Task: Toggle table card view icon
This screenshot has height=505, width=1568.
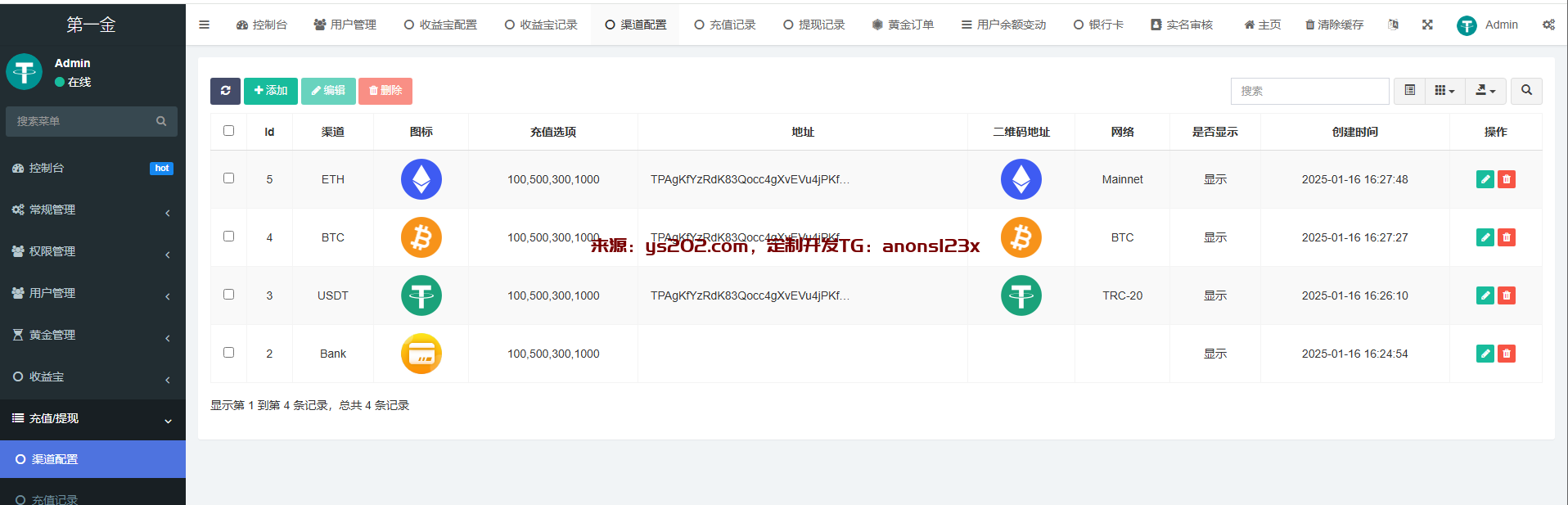Action: pyautogui.click(x=1409, y=91)
